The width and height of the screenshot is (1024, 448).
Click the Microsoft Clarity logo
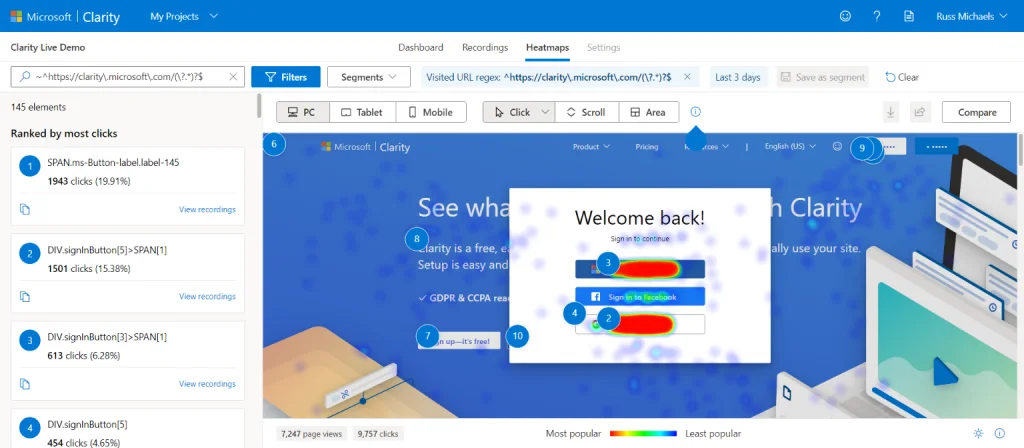65,16
